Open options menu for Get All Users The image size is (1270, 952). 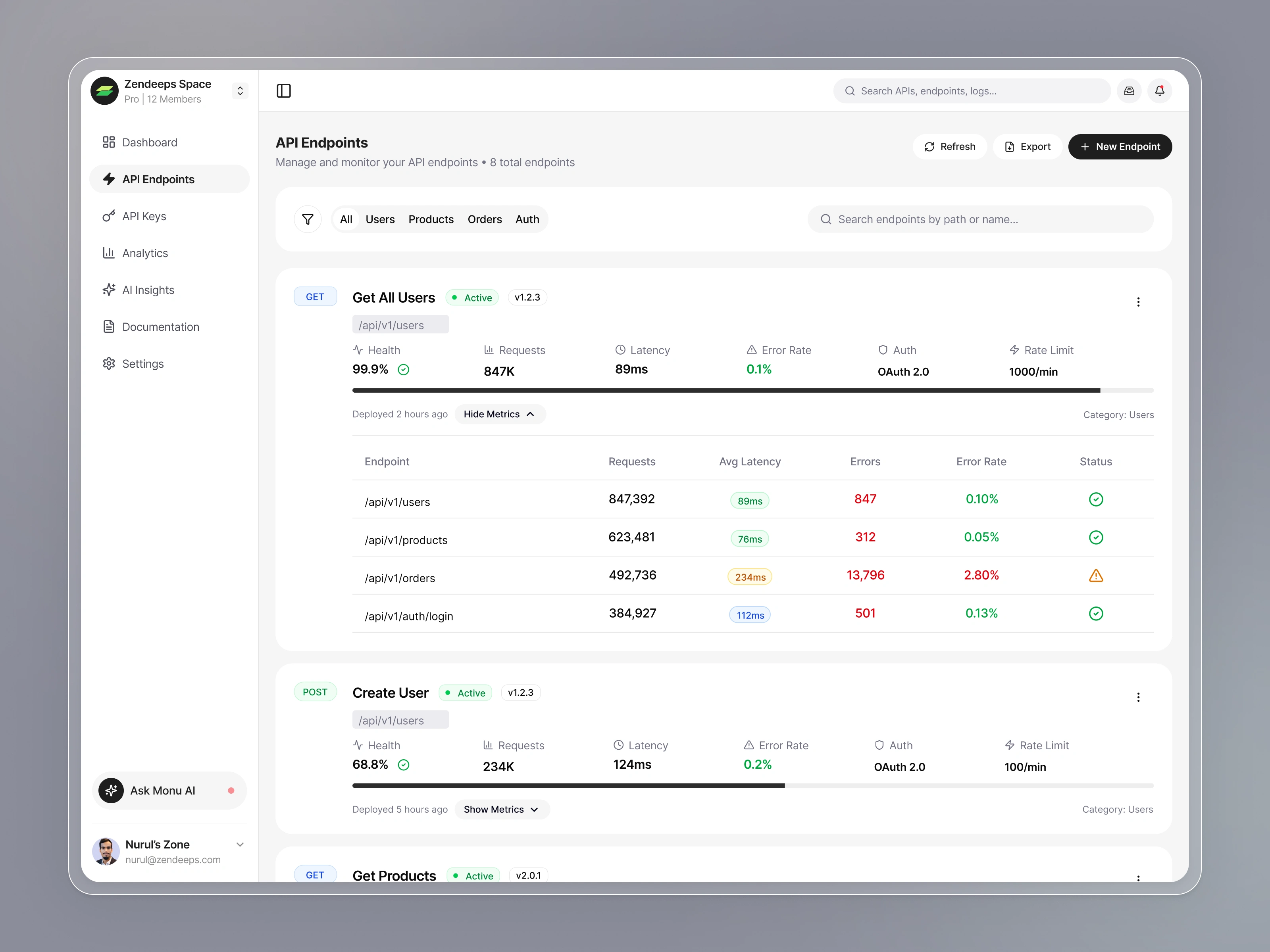click(x=1138, y=302)
